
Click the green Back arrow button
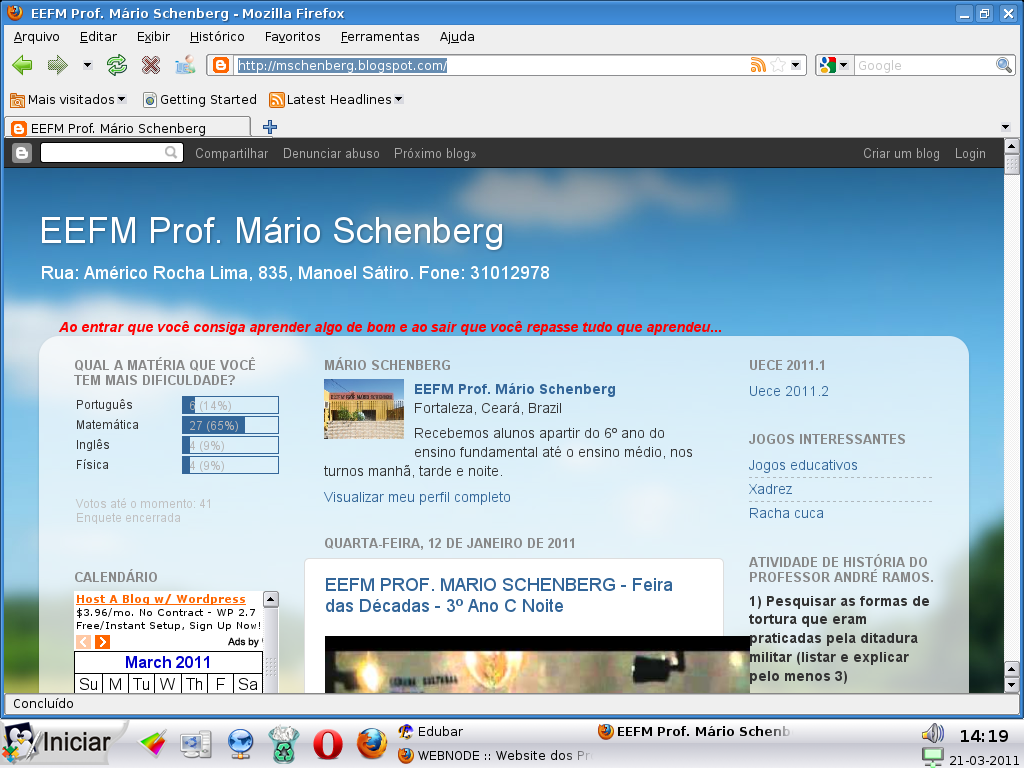pyautogui.click(x=22, y=65)
